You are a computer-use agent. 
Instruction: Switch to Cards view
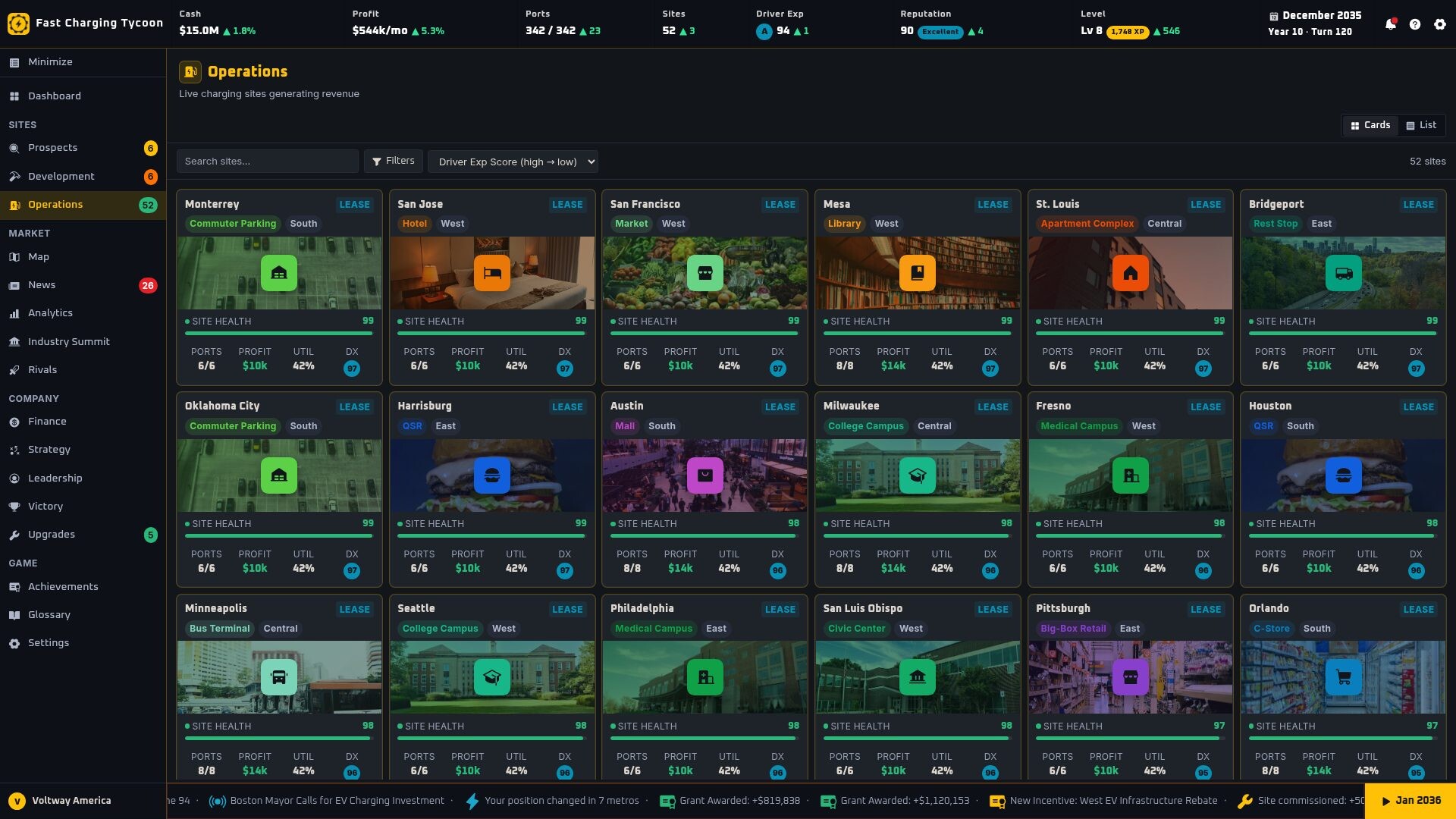[1370, 125]
